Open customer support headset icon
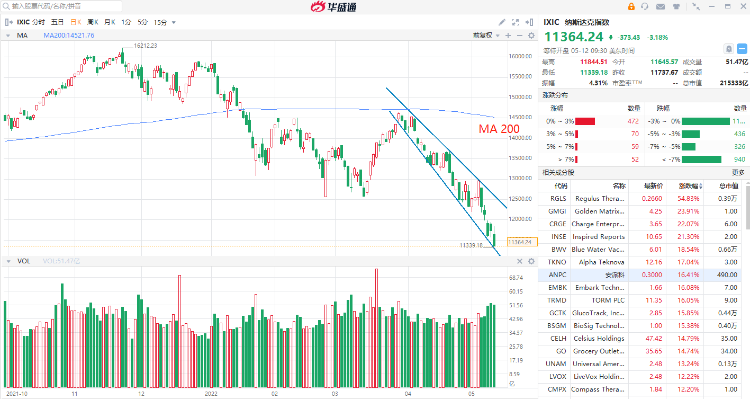 tap(645, 7)
